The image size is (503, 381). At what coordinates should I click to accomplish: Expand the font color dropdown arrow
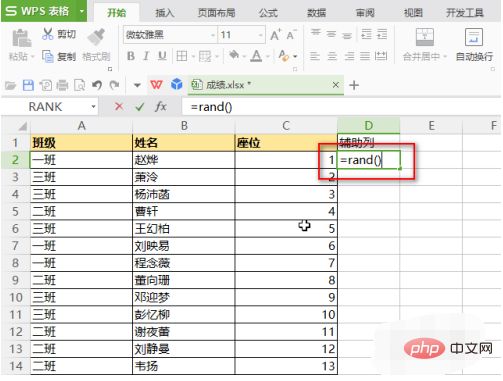pos(267,56)
